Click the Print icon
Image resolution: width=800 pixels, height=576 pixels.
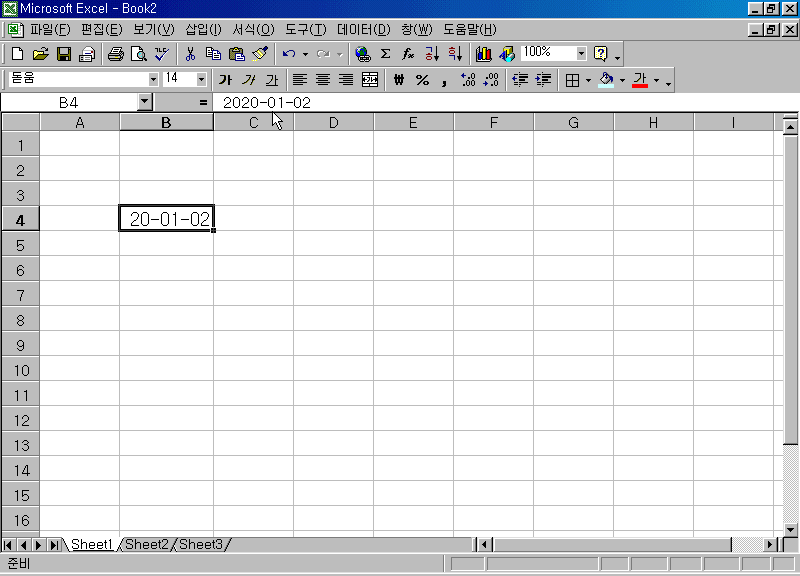pyautogui.click(x=116, y=54)
